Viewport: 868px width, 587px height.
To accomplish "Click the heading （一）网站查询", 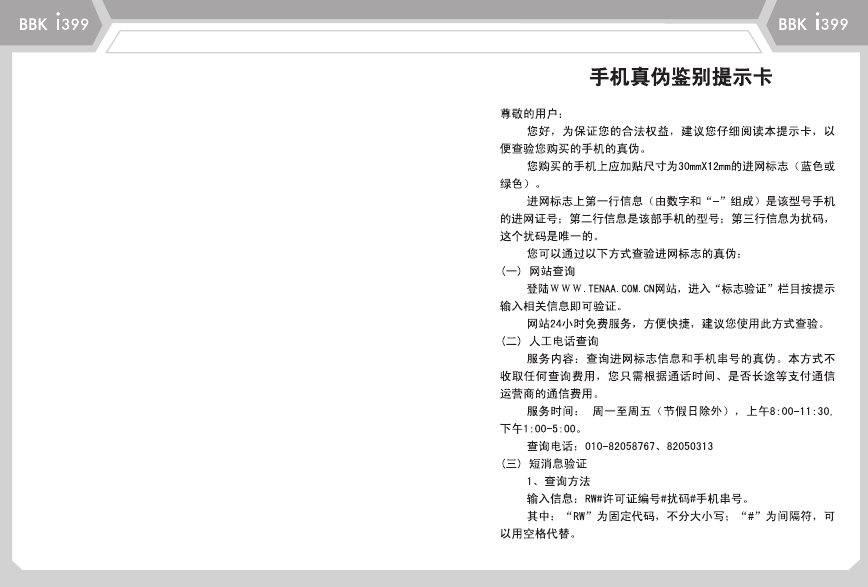I will pyautogui.click(x=538, y=271).
